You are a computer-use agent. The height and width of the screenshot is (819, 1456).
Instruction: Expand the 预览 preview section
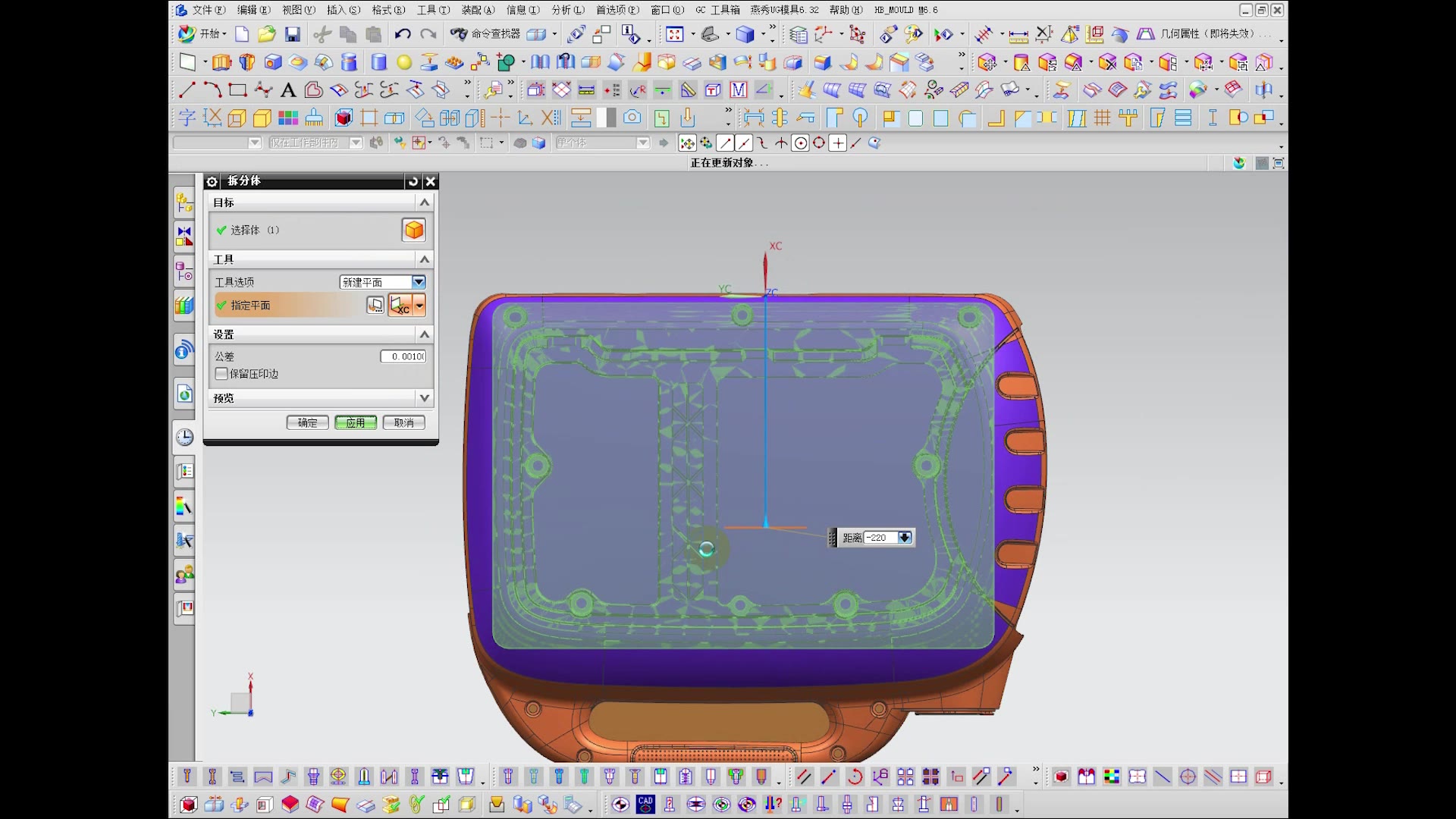point(425,398)
